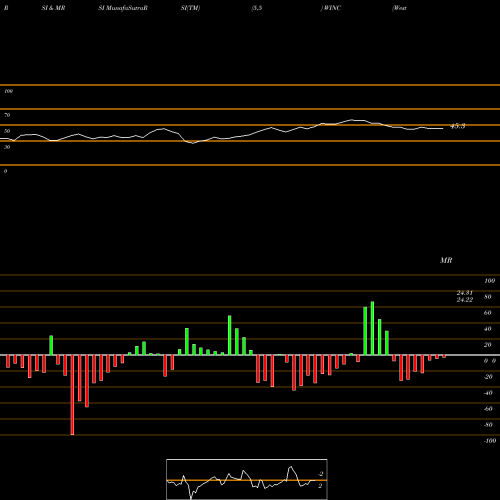The height and width of the screenshot is (500, 500).
Task: Select the 24.22 value in MR panel
Action: (465, 300)
